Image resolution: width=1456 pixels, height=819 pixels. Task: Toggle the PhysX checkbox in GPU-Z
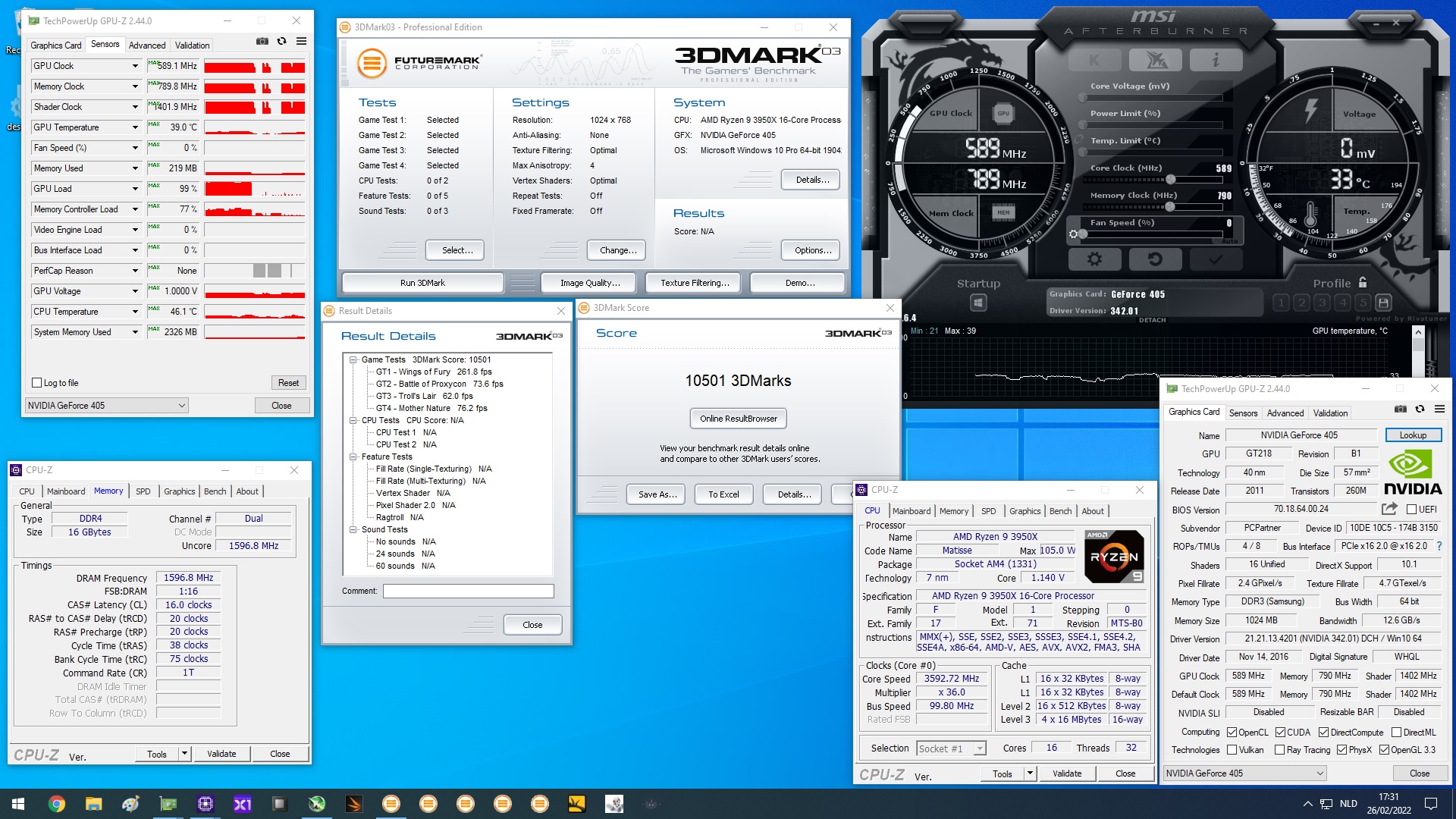1341,750
